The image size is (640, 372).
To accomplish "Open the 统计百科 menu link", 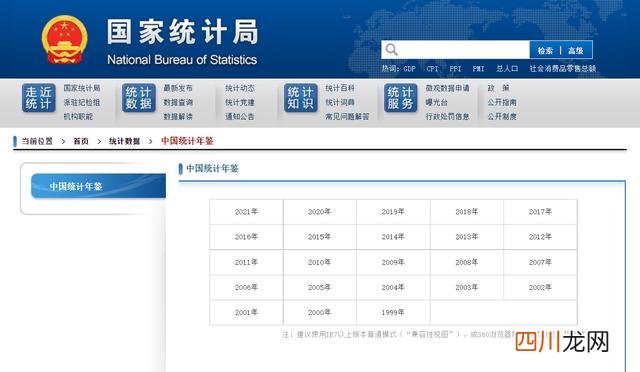I will click(x=340, y=88).
